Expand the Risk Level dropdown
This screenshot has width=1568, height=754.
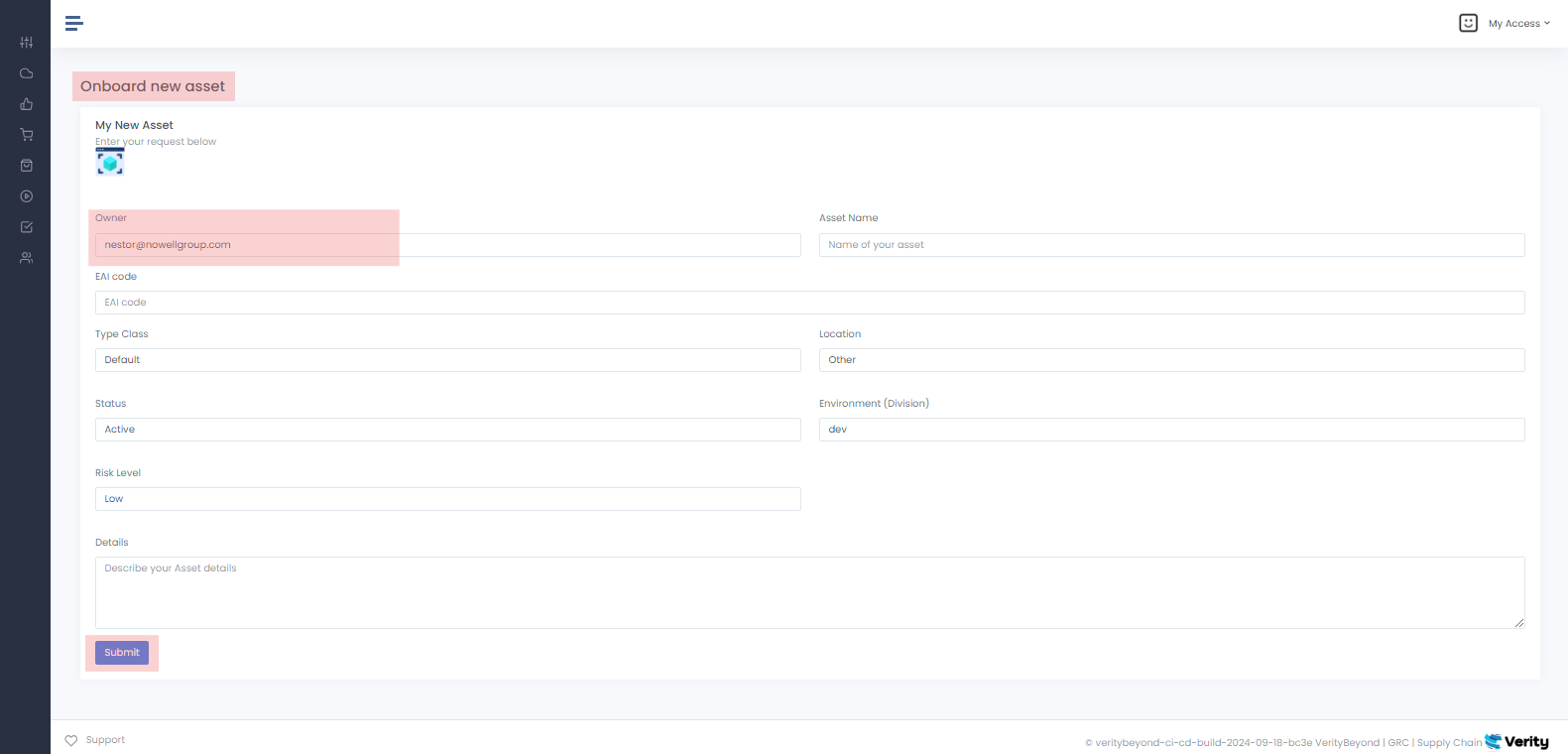click(447, 499)
